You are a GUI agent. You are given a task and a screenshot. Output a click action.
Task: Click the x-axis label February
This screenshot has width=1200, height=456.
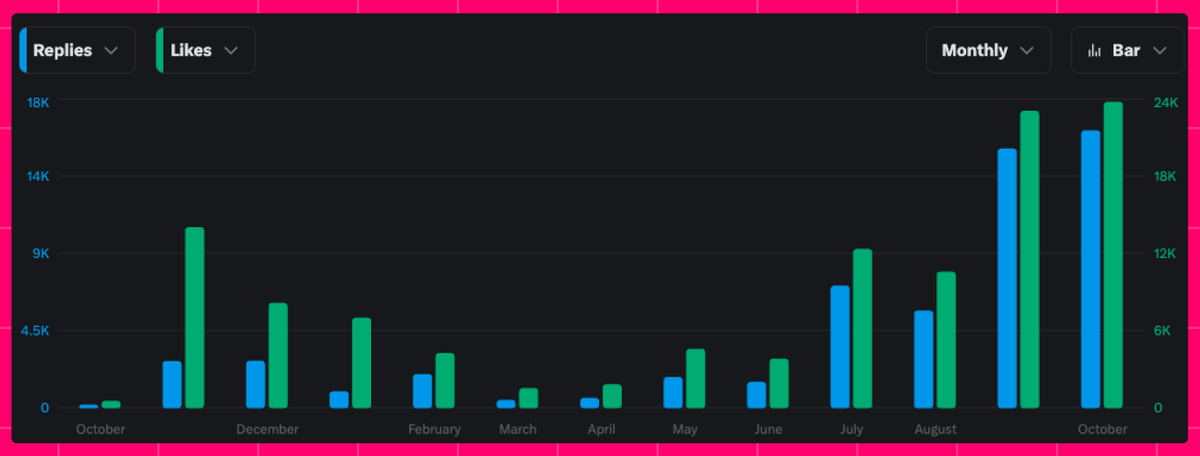435,429
